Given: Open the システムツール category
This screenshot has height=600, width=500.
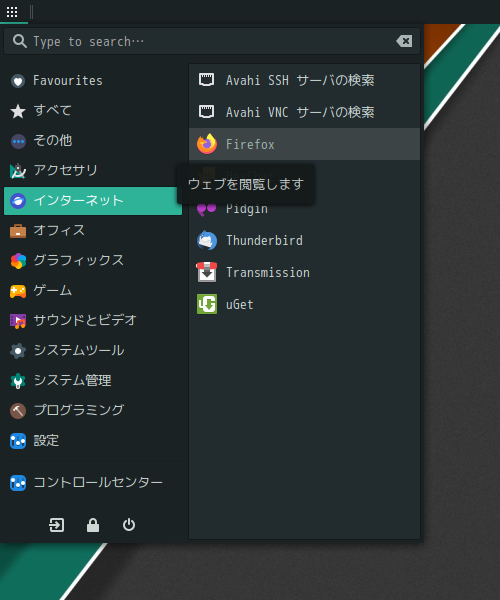Looking at the screenshot, I should click(93, 351).
